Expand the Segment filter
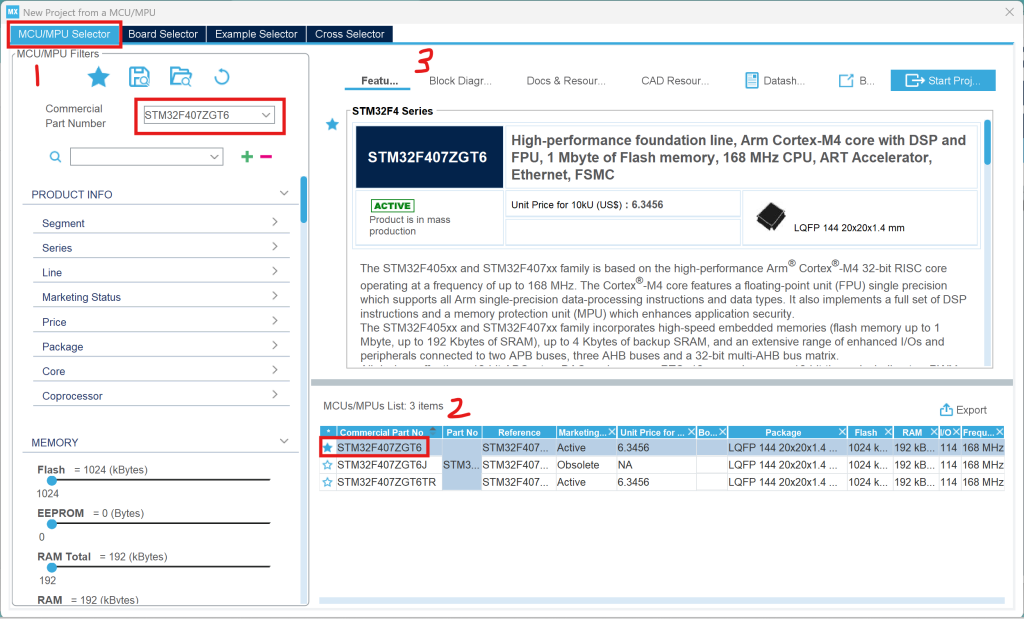This screenshot has height=619, width=1024. [x=275, y=222]
